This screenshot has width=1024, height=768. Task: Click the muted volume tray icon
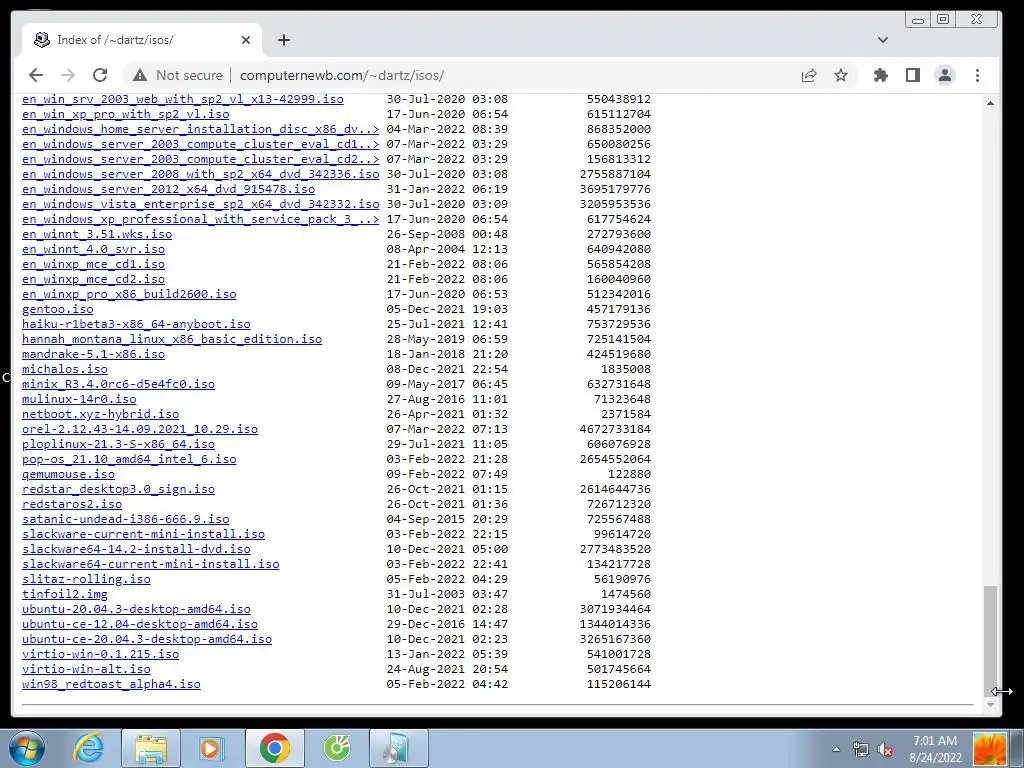[x=886, y=749]
